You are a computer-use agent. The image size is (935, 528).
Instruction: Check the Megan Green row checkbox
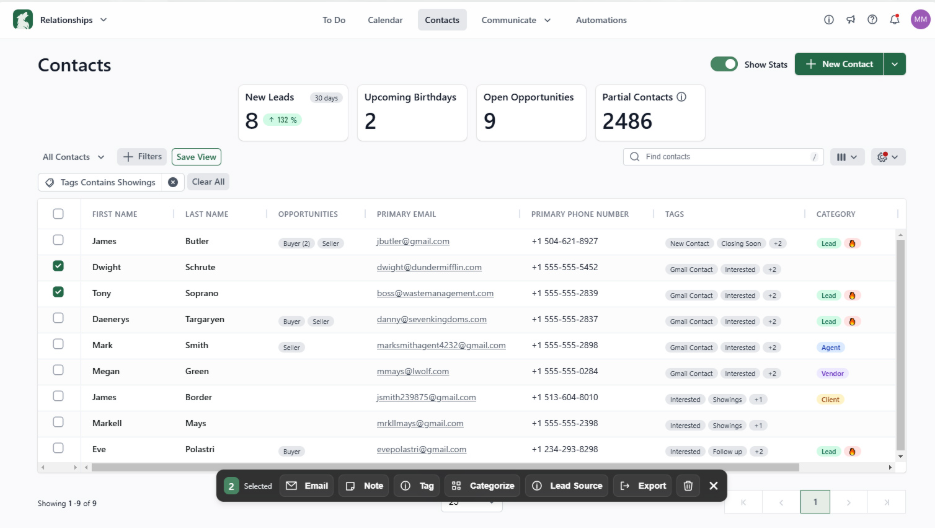pos(58,370)
